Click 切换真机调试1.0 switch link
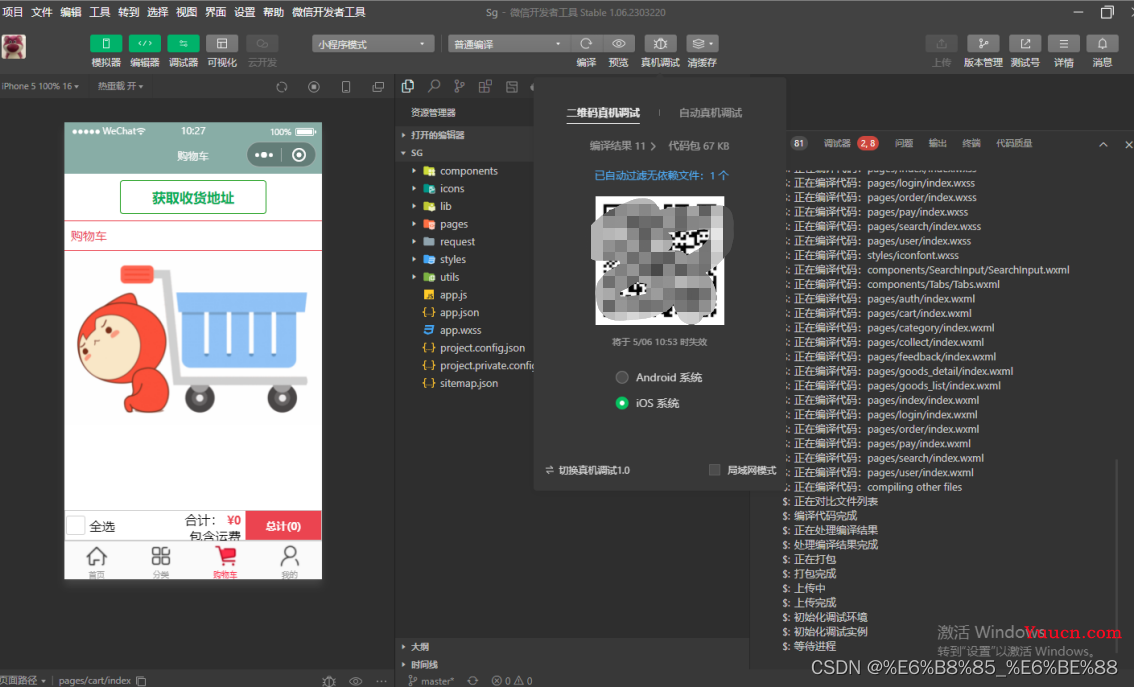Screen dimensions: 1134x687 587,470
